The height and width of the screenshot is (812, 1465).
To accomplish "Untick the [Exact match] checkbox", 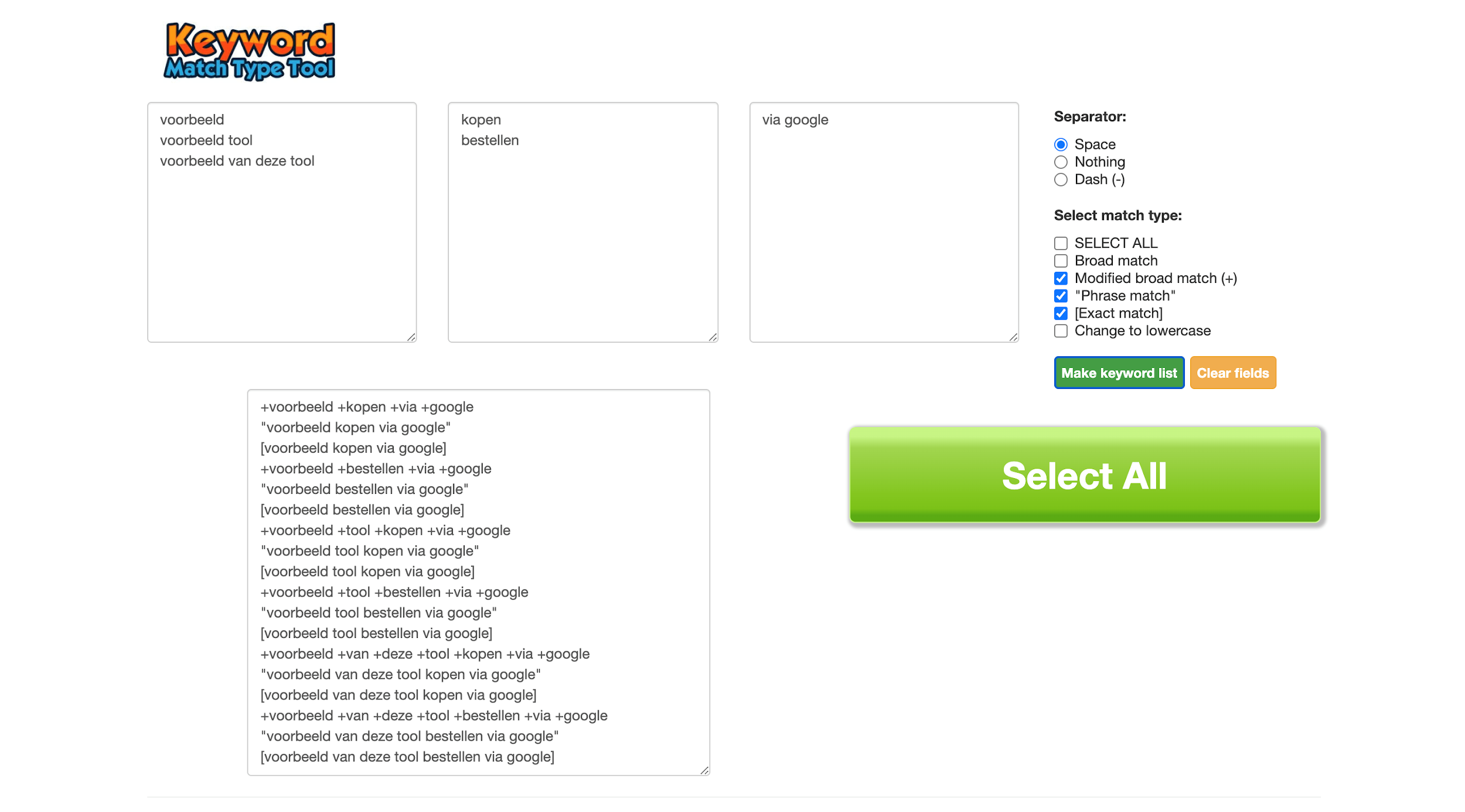I will click(x=1060, y=313).
